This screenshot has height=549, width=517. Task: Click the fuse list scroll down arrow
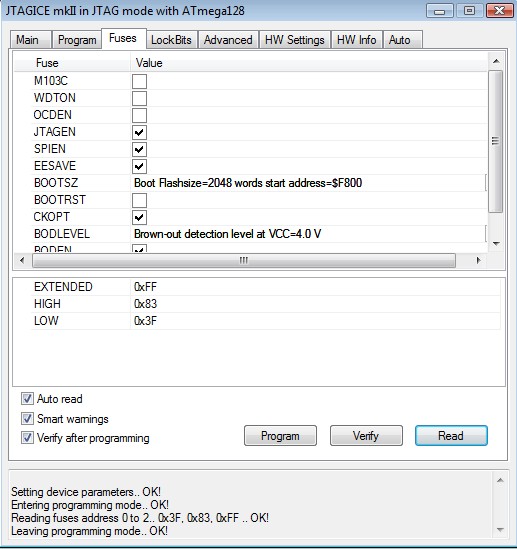[496, 243]
